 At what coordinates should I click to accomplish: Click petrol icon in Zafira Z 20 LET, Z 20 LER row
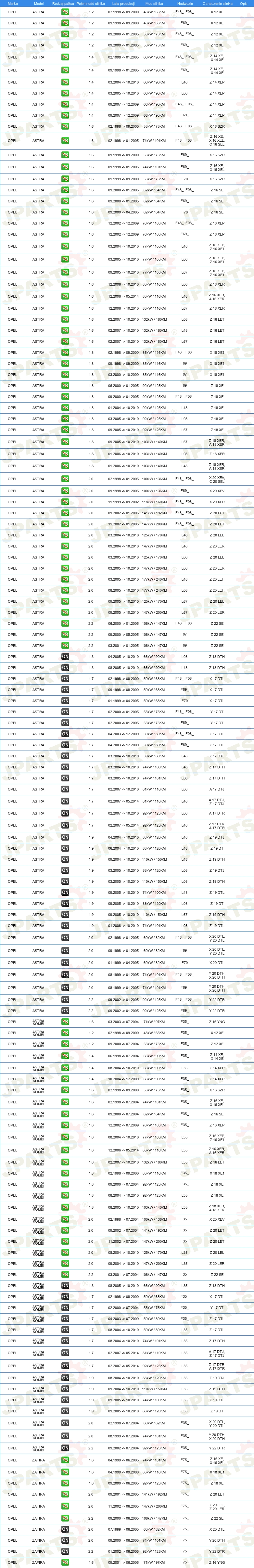[x=65, y=1507]
